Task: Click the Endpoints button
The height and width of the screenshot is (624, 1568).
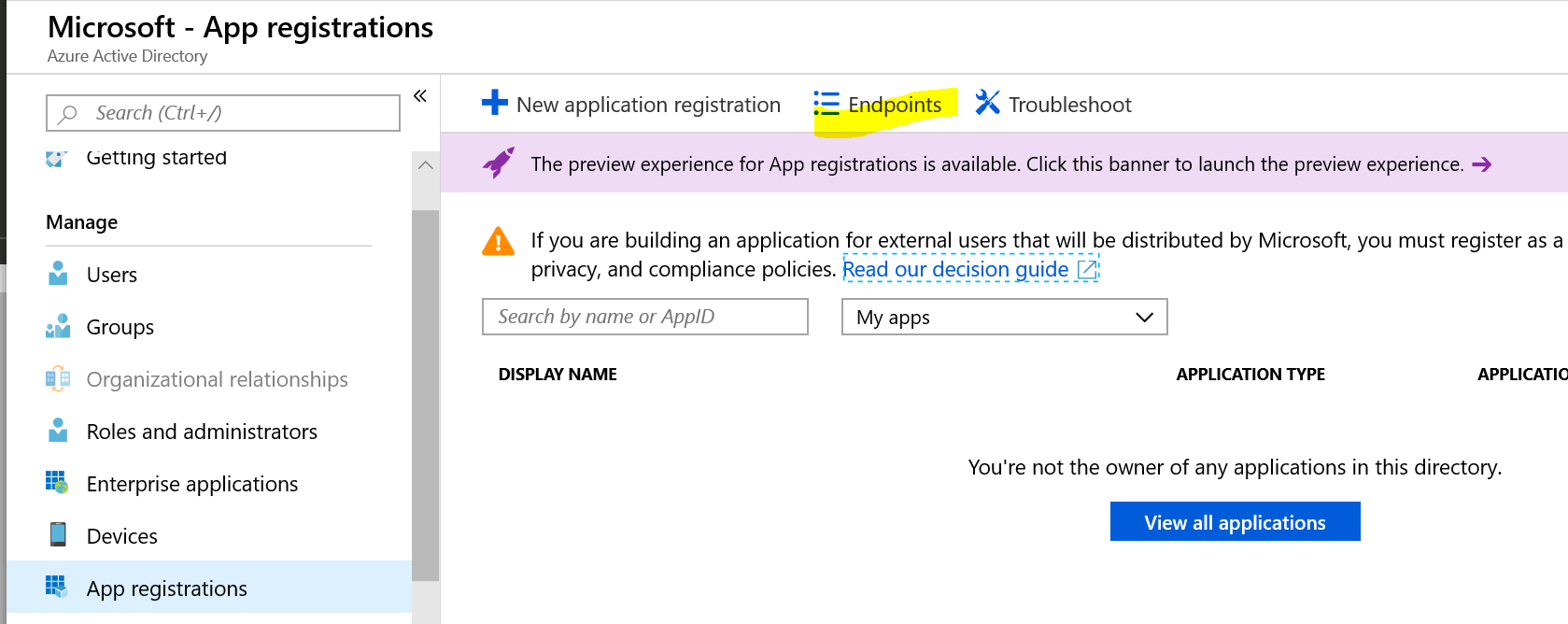Action: point(879,104)
